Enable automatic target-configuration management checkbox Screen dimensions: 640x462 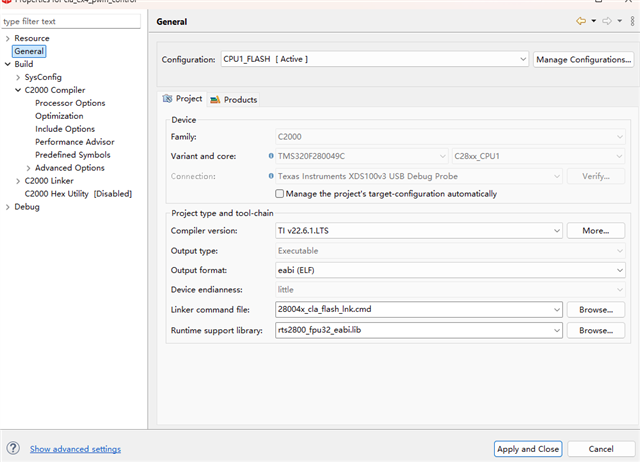(x=279, y=194)
